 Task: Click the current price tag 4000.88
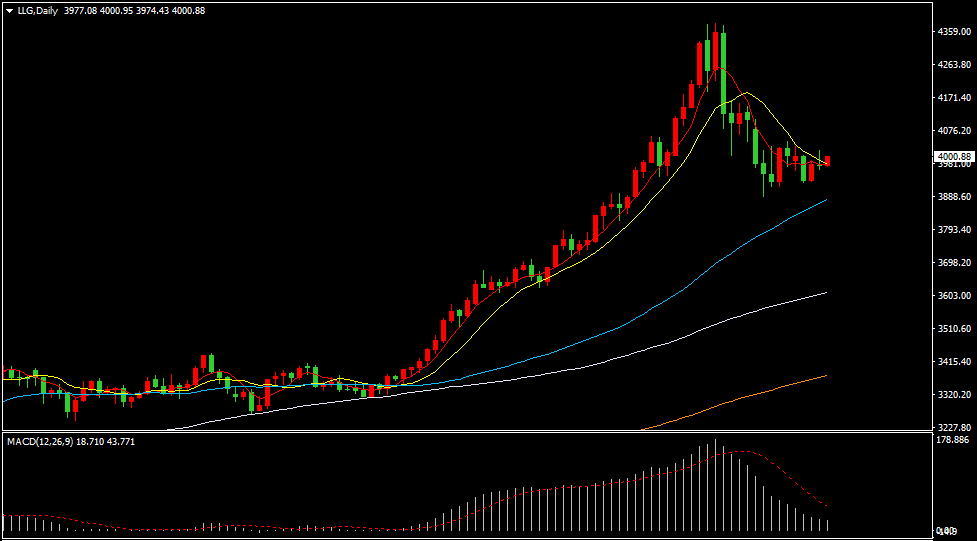tap(954, 156)
